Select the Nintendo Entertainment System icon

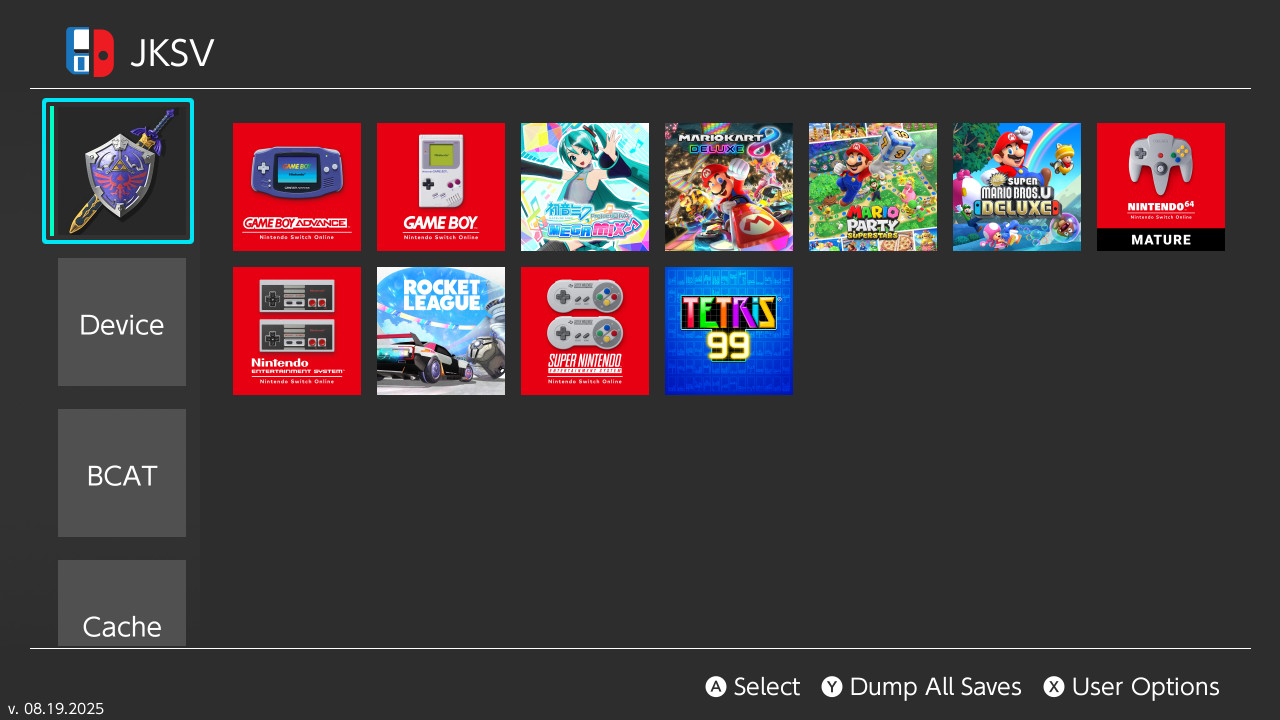[297, 331]
